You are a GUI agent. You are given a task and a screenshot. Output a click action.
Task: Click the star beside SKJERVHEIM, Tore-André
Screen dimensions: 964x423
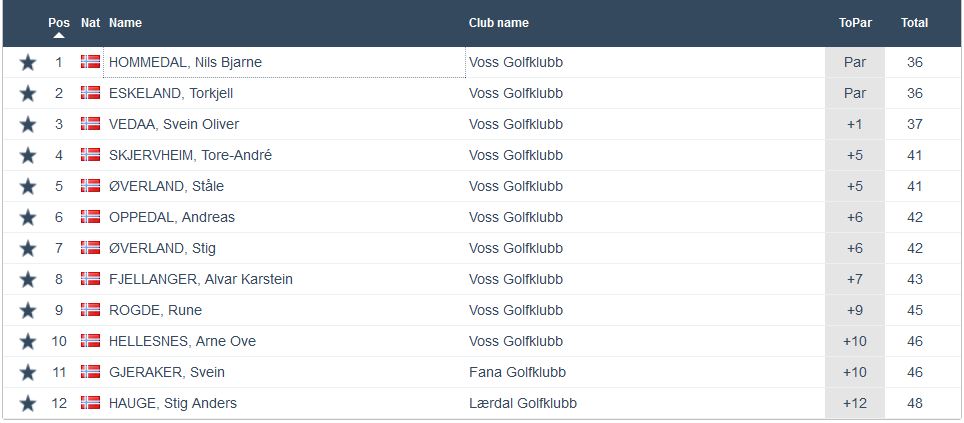28,156
